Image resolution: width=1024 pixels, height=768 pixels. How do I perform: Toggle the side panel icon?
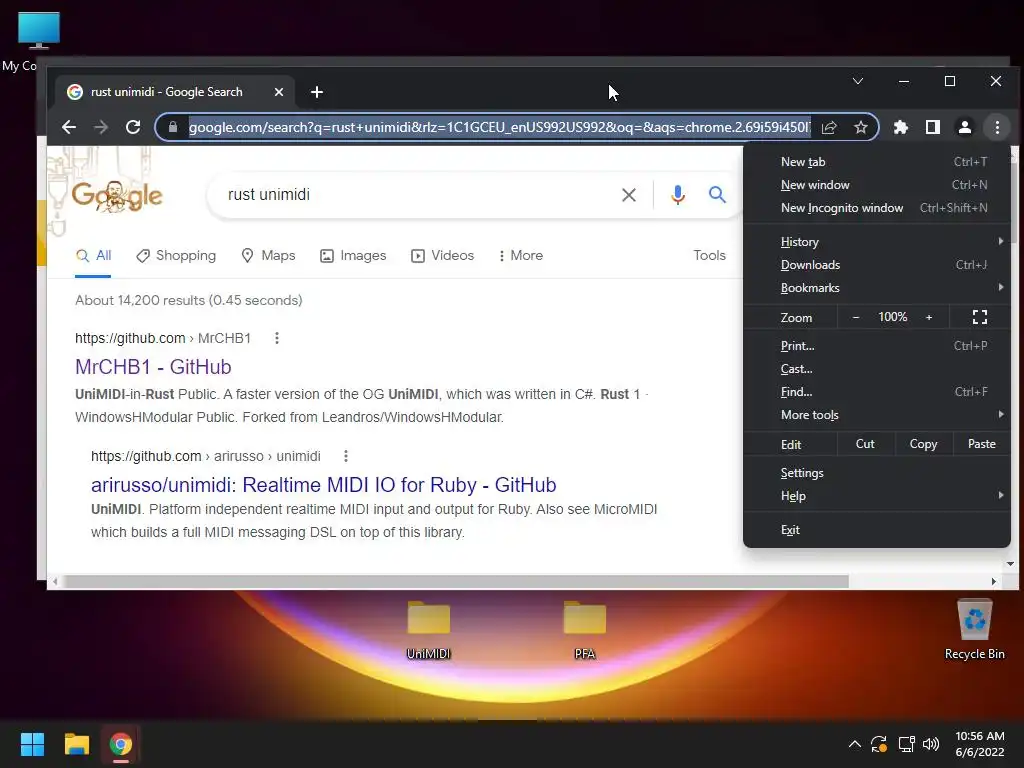tap(933, 127)
